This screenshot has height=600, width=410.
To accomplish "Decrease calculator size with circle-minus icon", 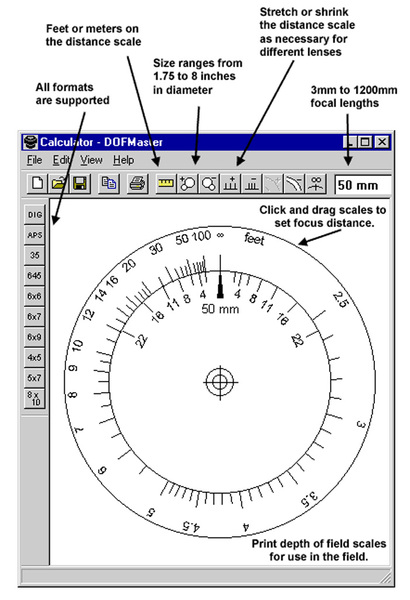I will coord(209,183).
